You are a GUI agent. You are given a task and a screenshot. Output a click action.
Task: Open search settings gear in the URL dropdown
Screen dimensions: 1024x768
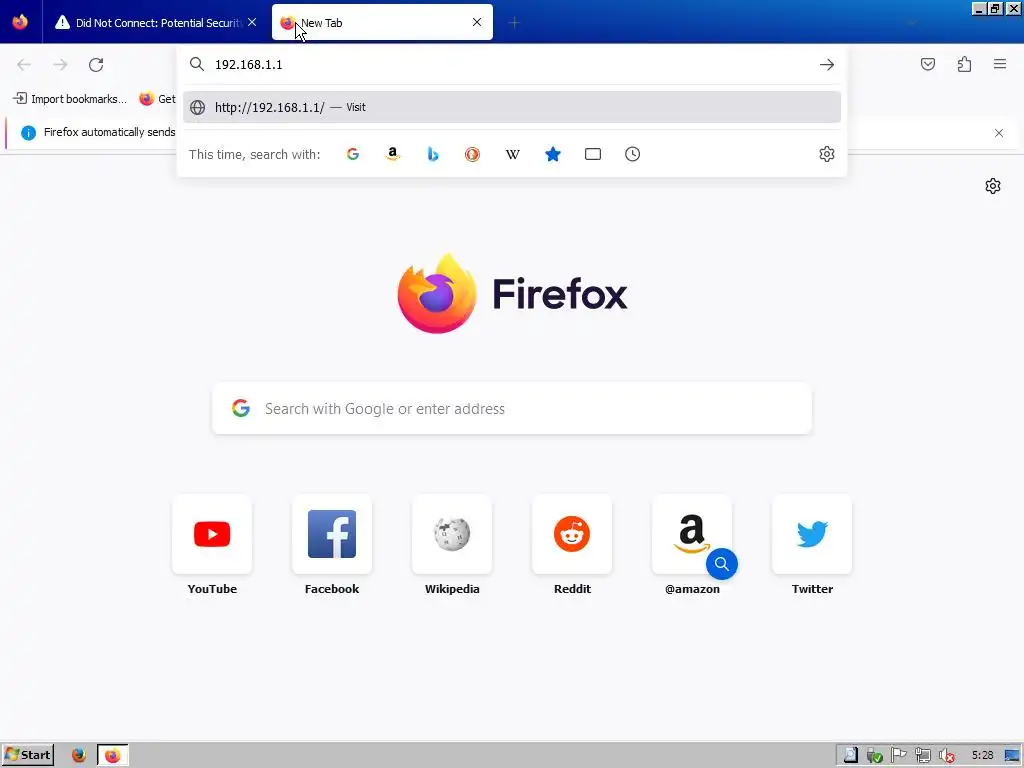827,154
